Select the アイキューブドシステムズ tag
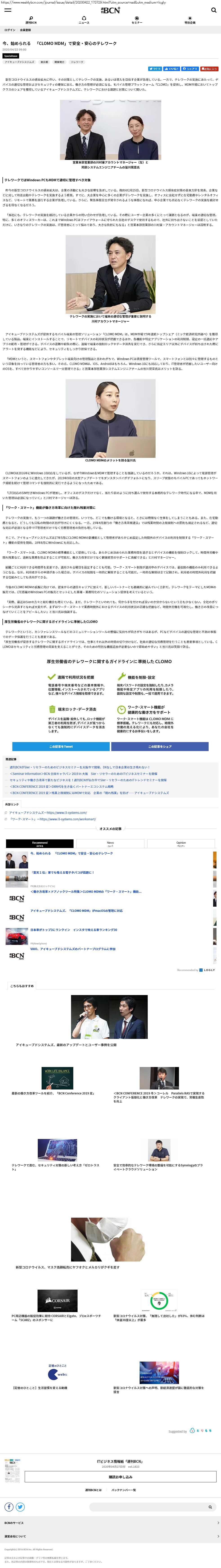 click(x=20, y=62)
